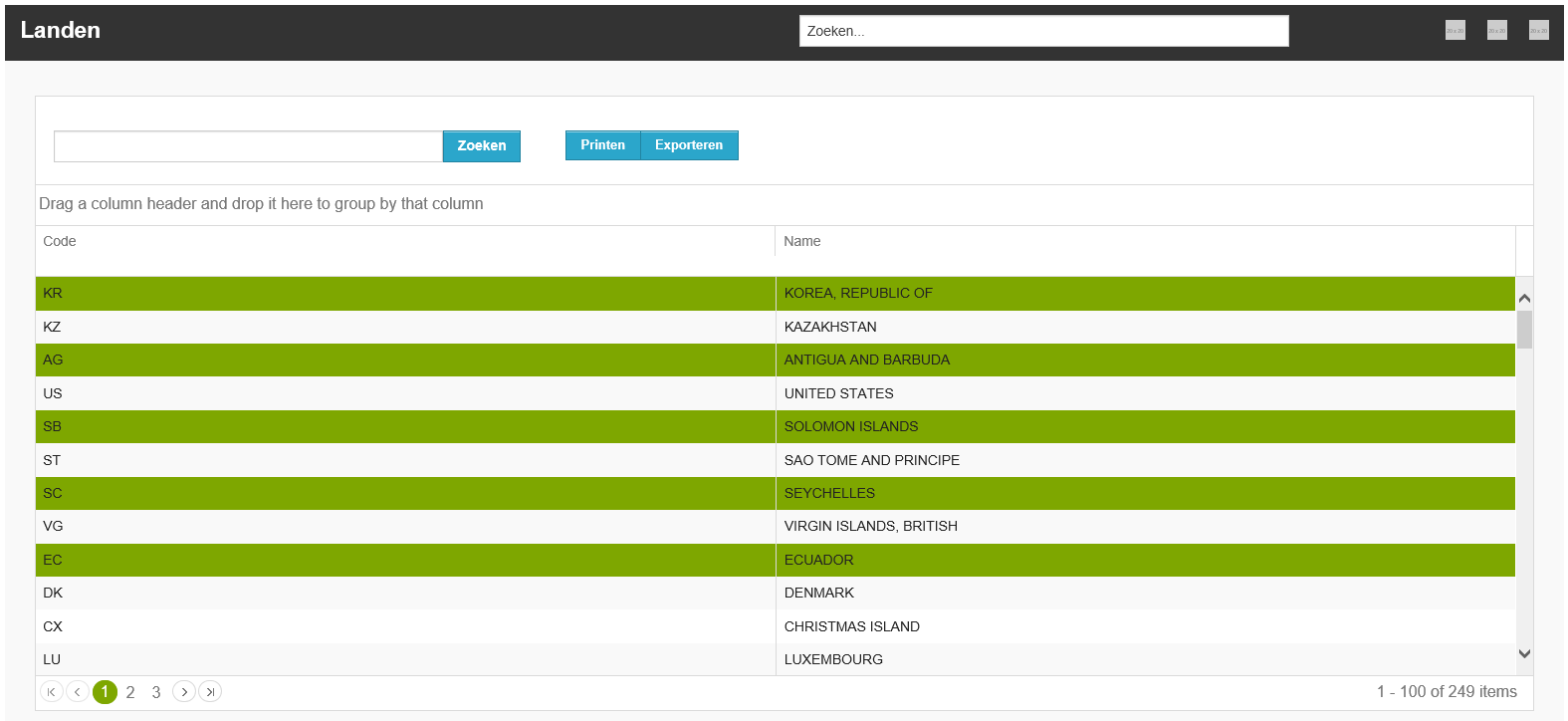This screenshot has width=1568, height=721.
Task: Open page 3 of the grid
Action: (156, 692)
